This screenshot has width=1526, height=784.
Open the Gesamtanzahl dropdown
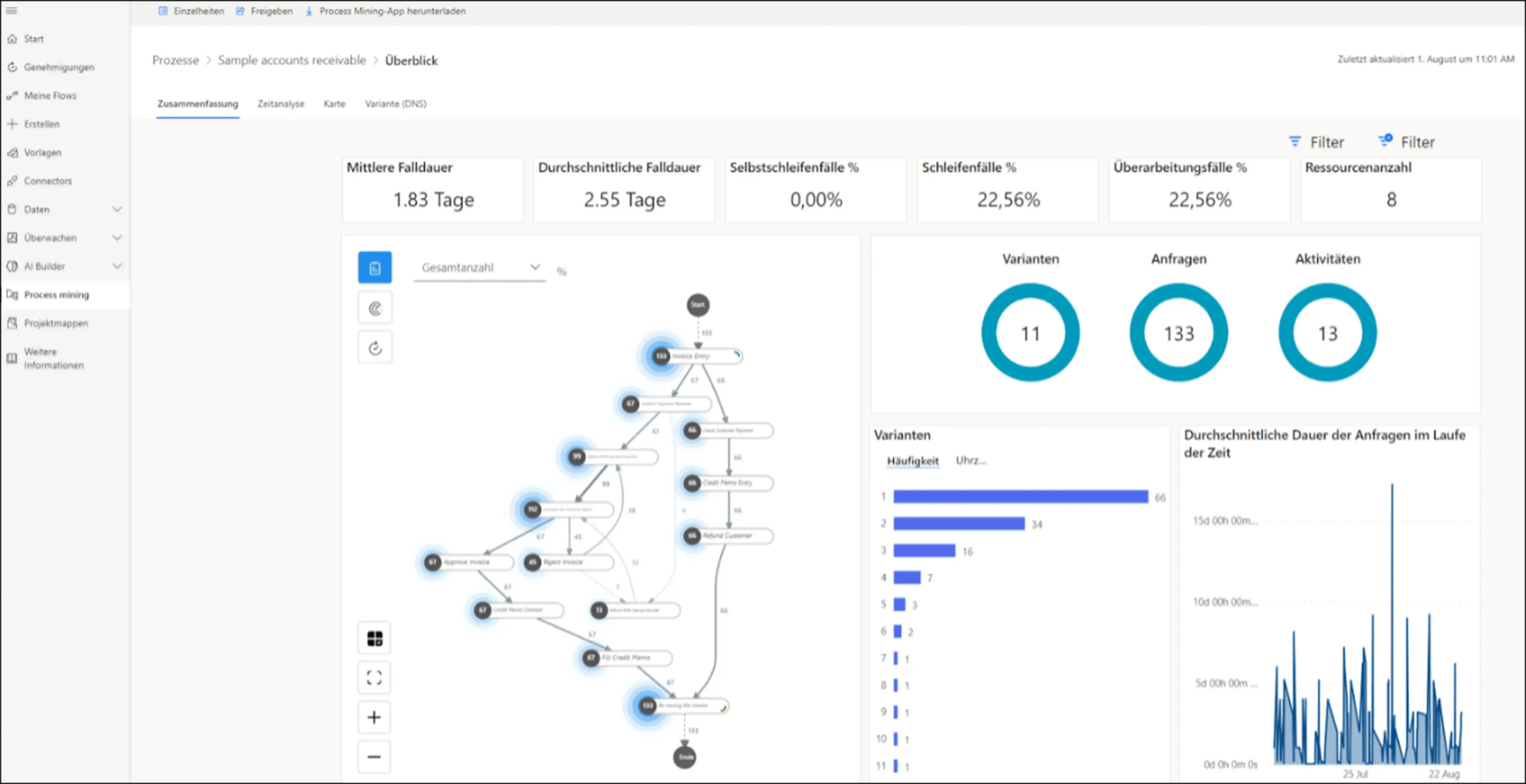479,268
